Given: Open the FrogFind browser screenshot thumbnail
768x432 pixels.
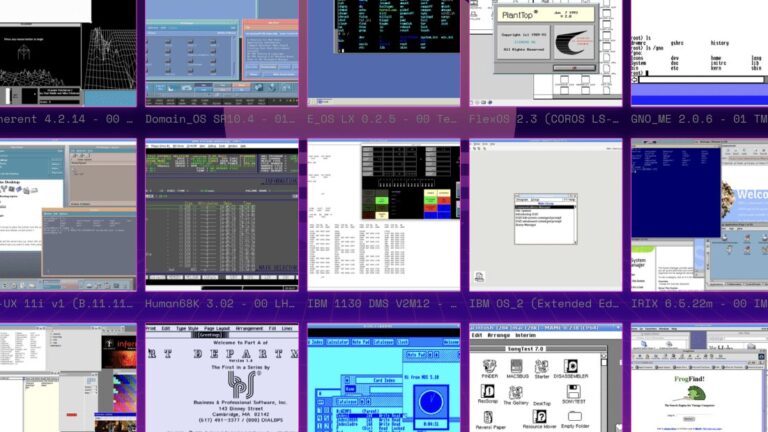Looking at the screenshot, I should point(699,378).
